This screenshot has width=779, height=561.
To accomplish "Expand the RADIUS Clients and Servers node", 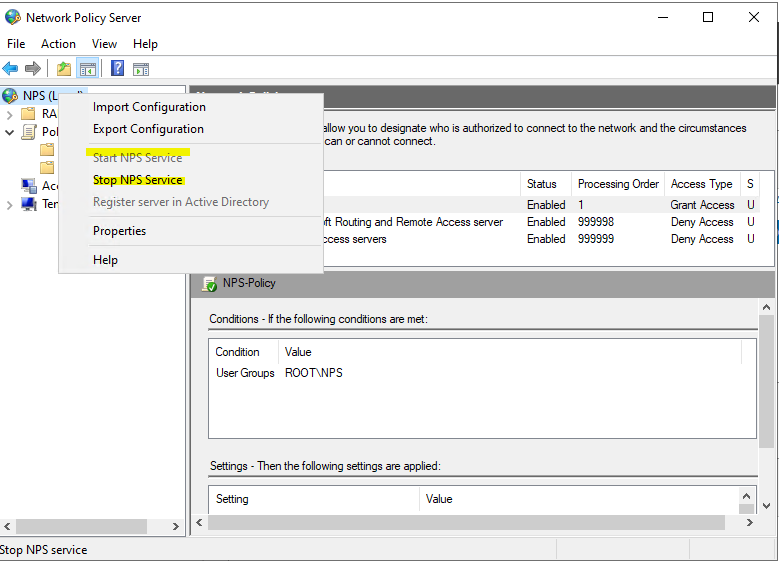I will 10,114.
